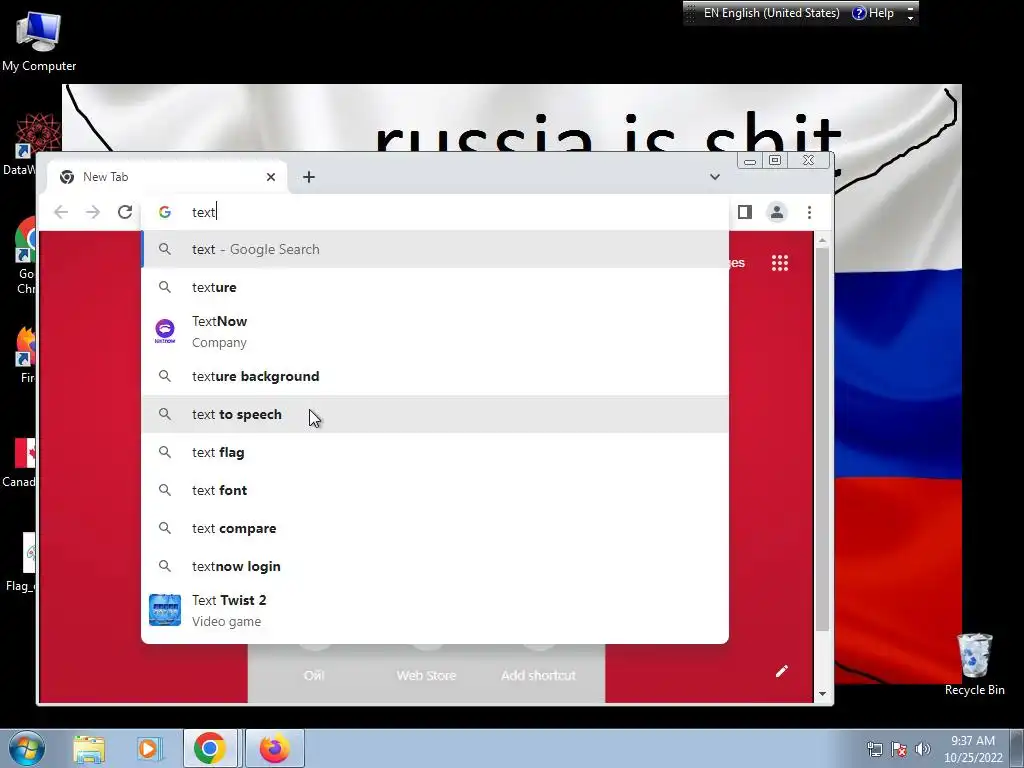1024x768 pixels.
Task: Click Chrome's forward navigation arrow
Action: [x=93, y=212]
